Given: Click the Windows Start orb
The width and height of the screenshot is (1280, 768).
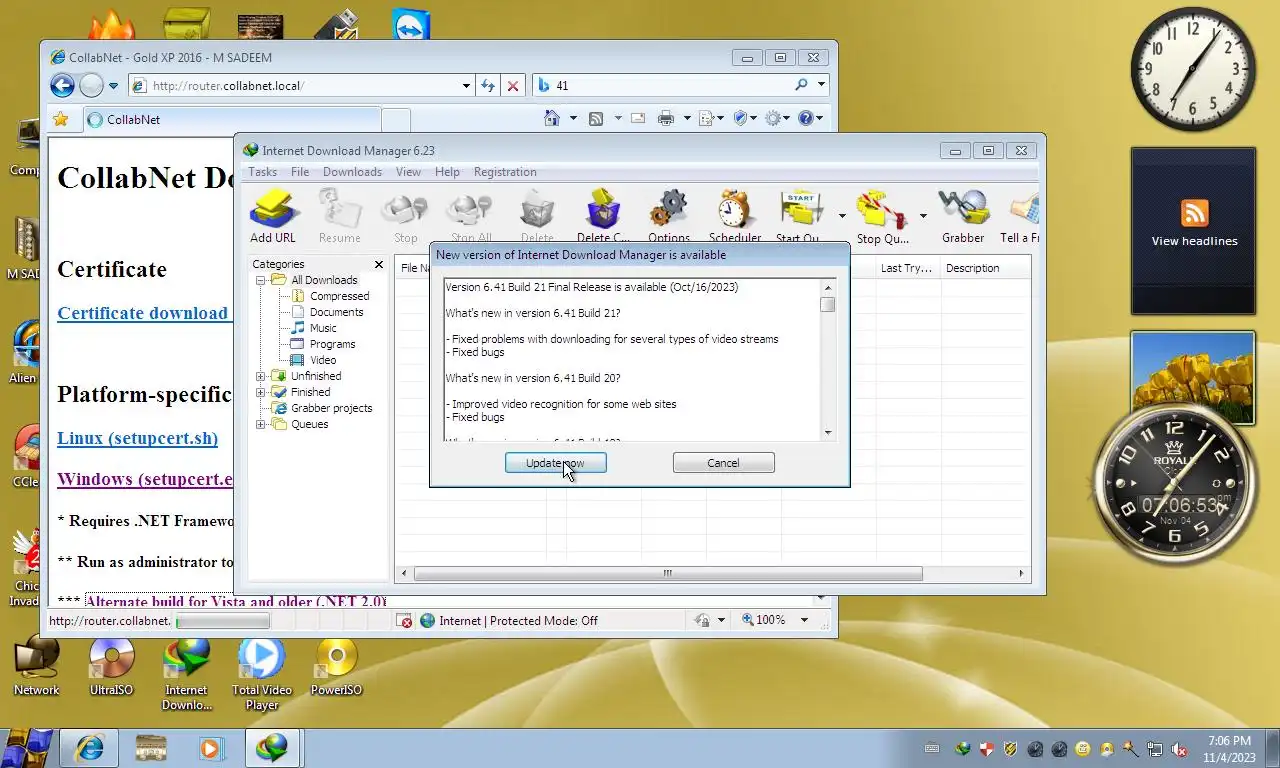Looking at the screenshot, I should (x=27, y=747).
